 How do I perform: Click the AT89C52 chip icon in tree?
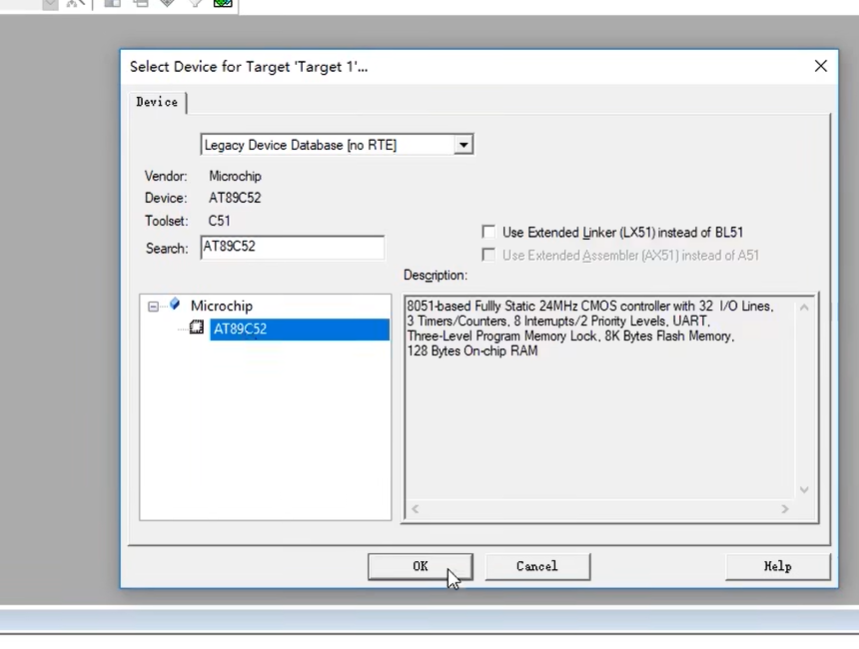(x=197, y=328)
